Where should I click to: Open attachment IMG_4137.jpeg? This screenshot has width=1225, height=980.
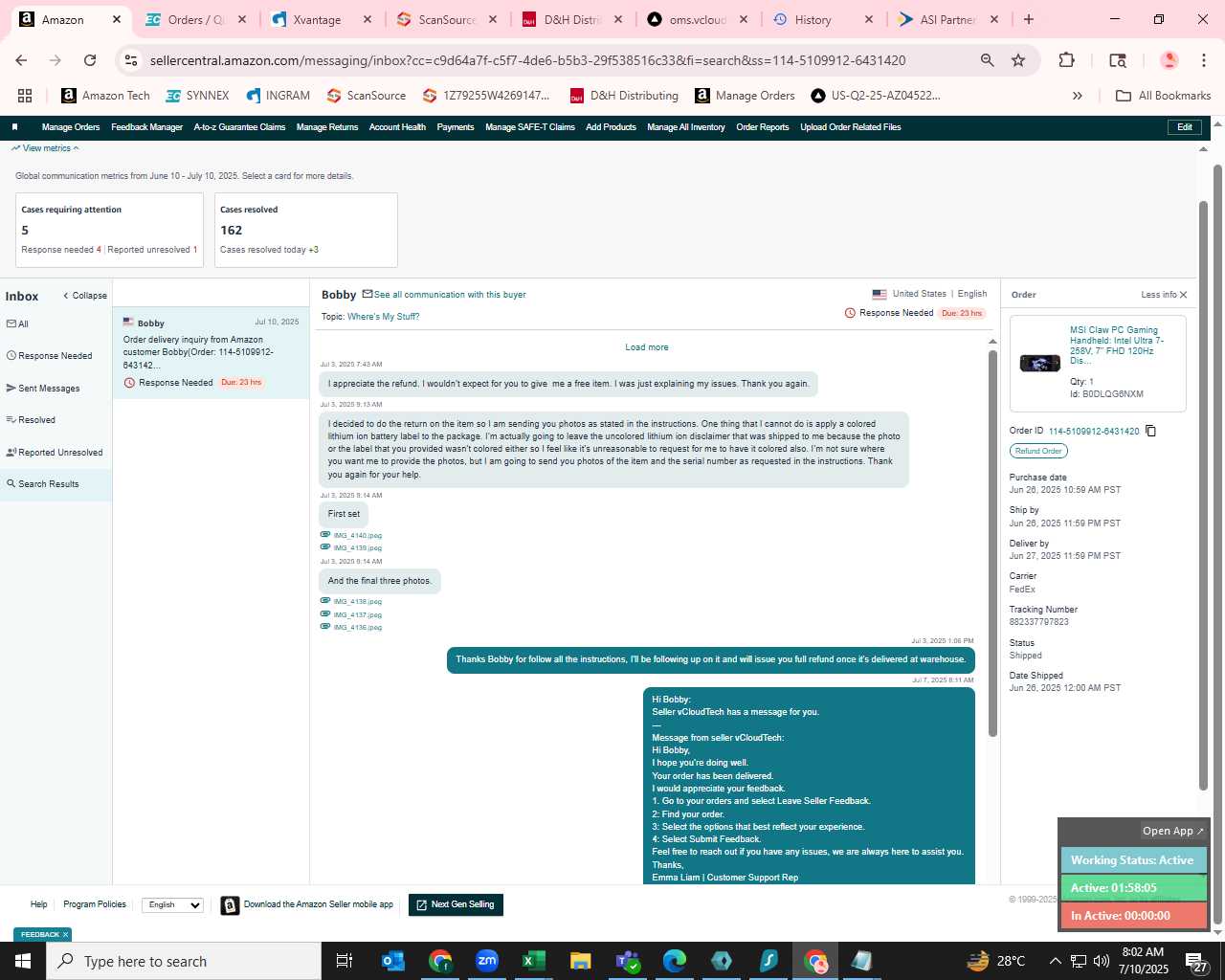[x=357, y=614]
